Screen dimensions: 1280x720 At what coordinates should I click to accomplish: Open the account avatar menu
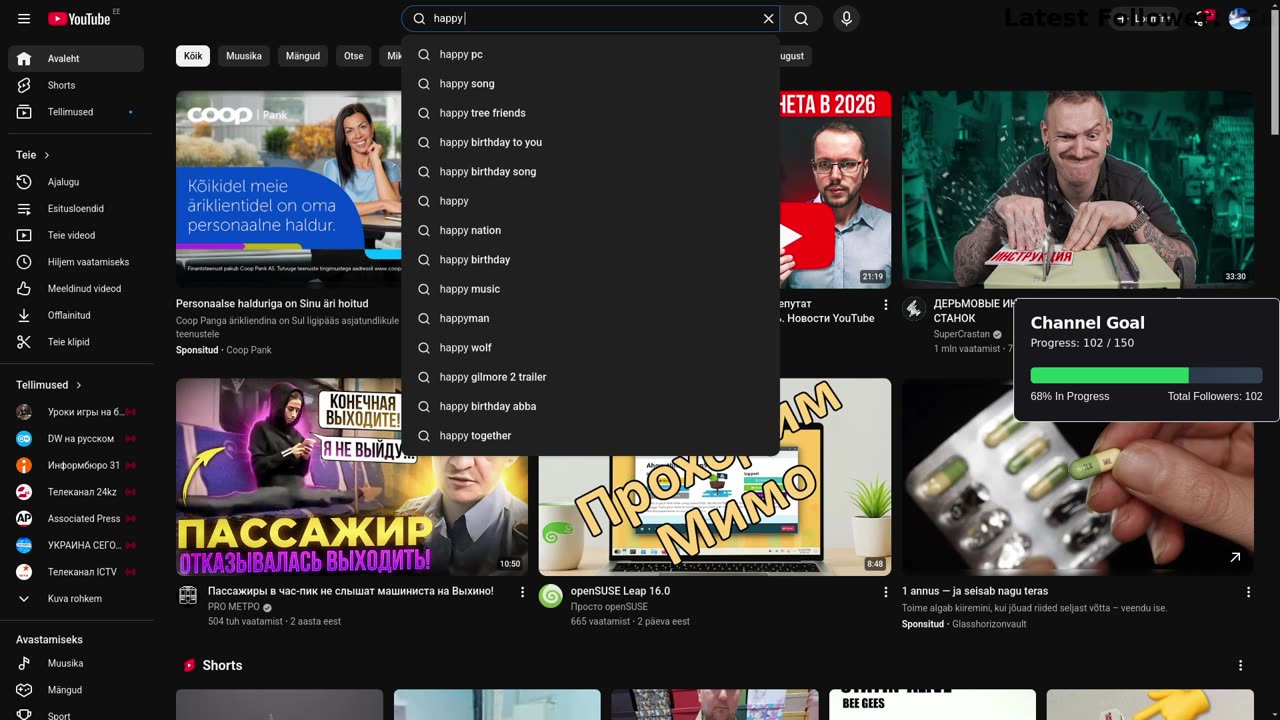(x=1239, y=19)
